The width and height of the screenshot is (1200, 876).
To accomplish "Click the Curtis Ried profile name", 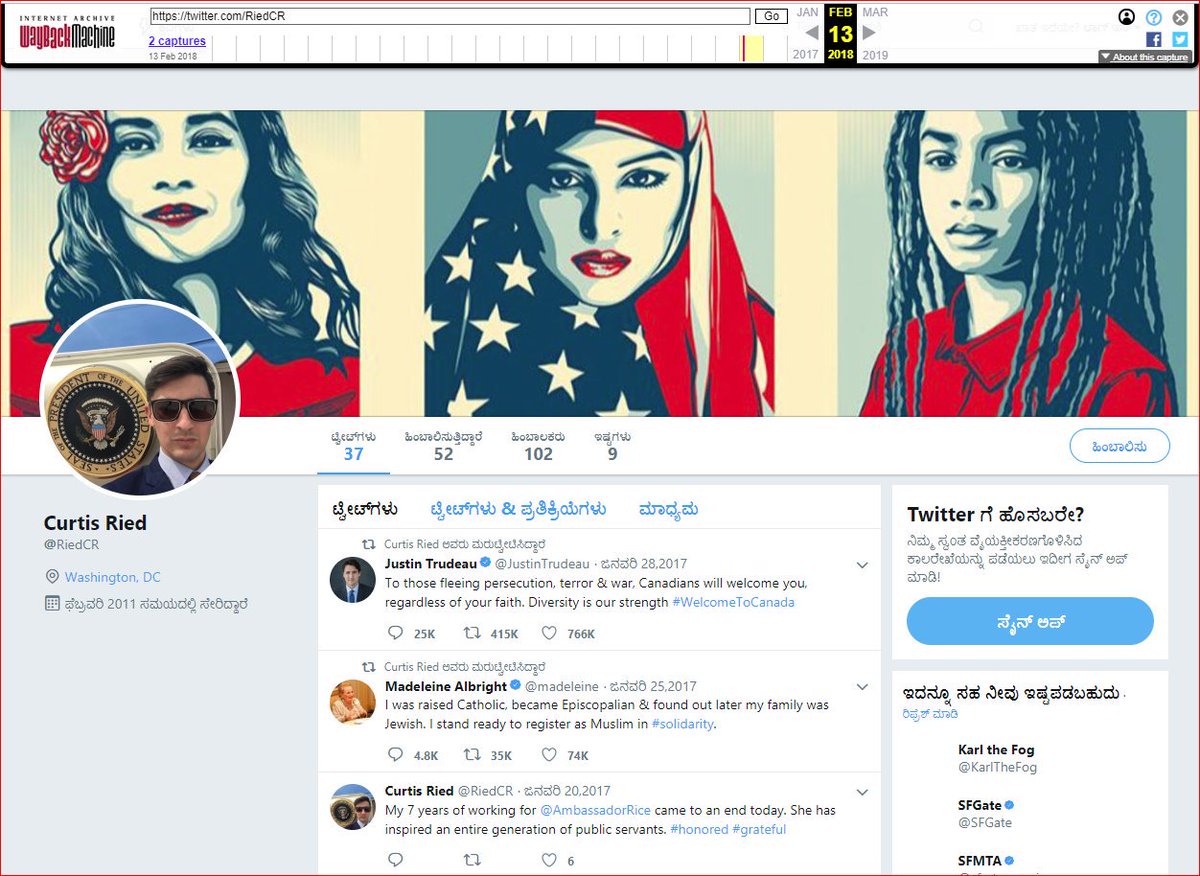I will [95, 523].
